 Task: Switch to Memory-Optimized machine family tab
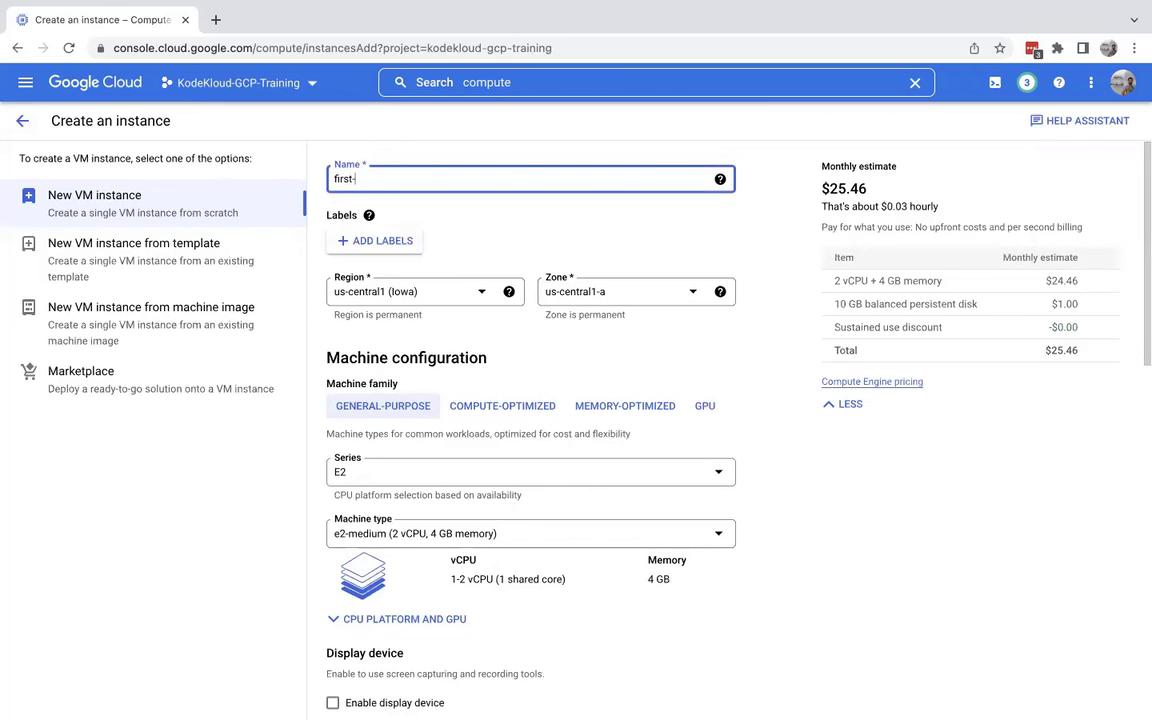coord(625,406)
